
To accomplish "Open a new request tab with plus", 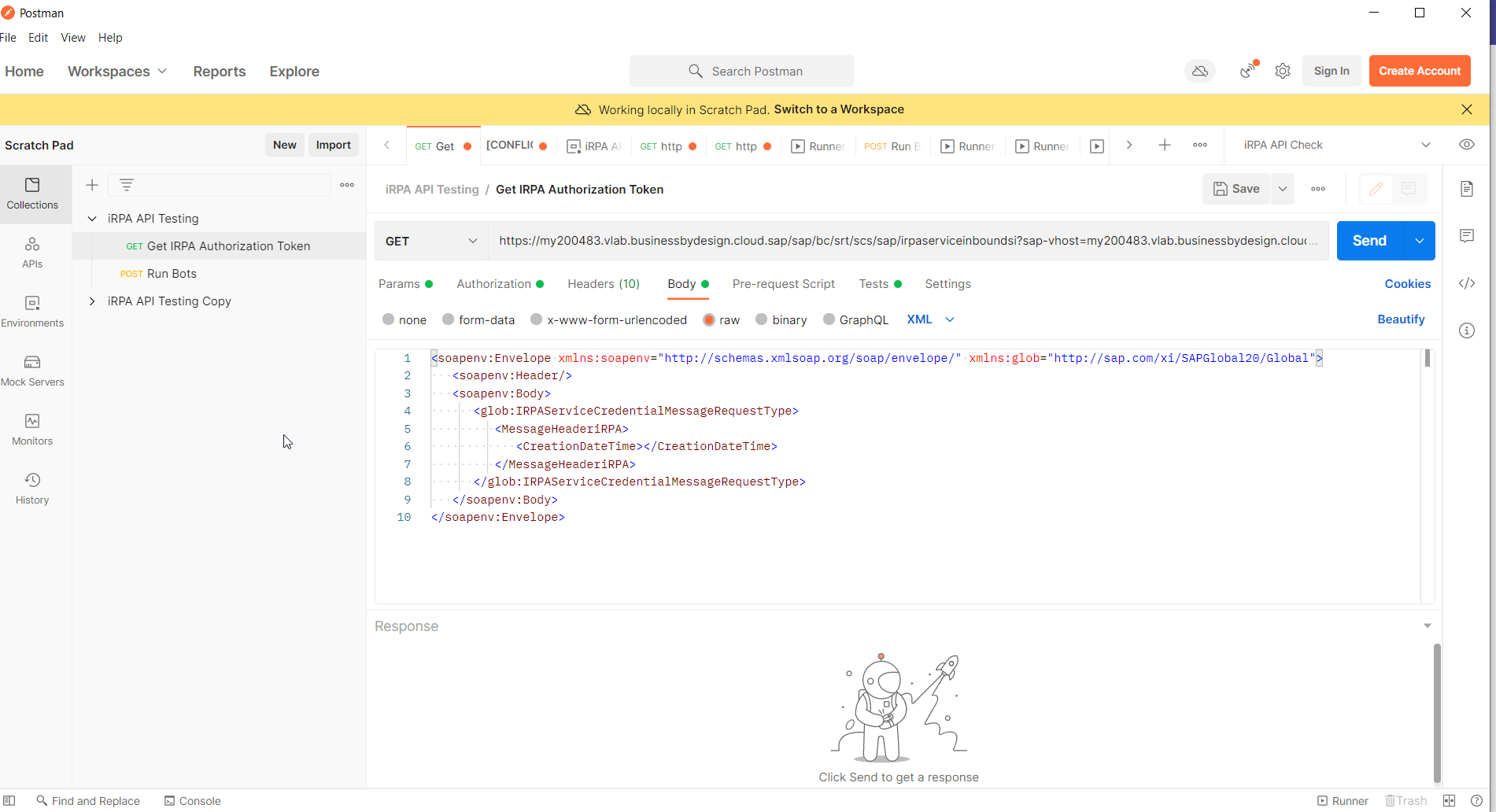I will [x=1165, y=145].
